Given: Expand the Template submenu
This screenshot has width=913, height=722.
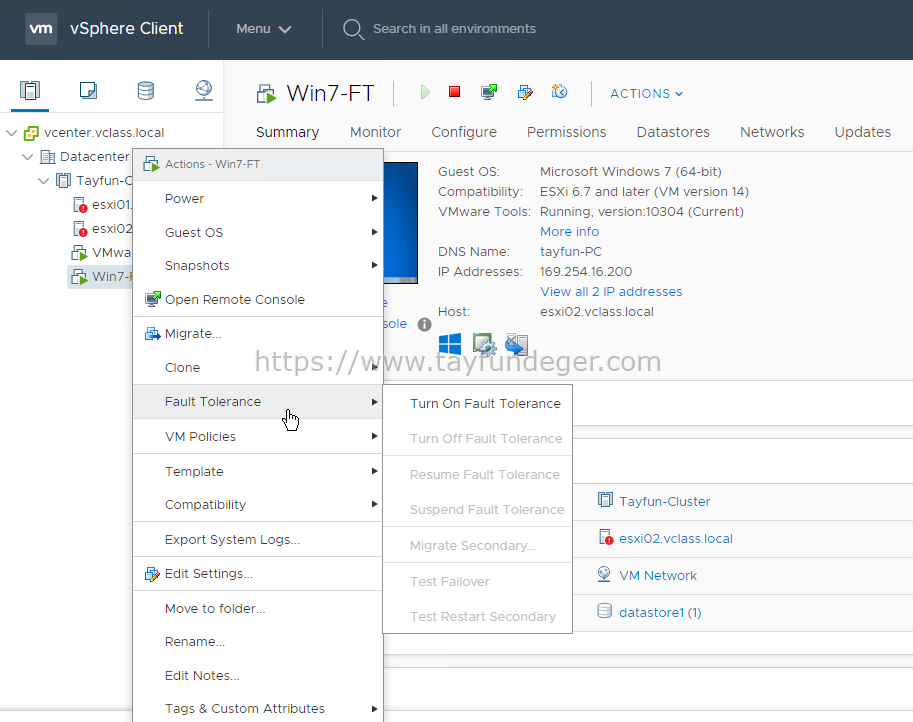Looking at the screenshot, I should 258,472.
